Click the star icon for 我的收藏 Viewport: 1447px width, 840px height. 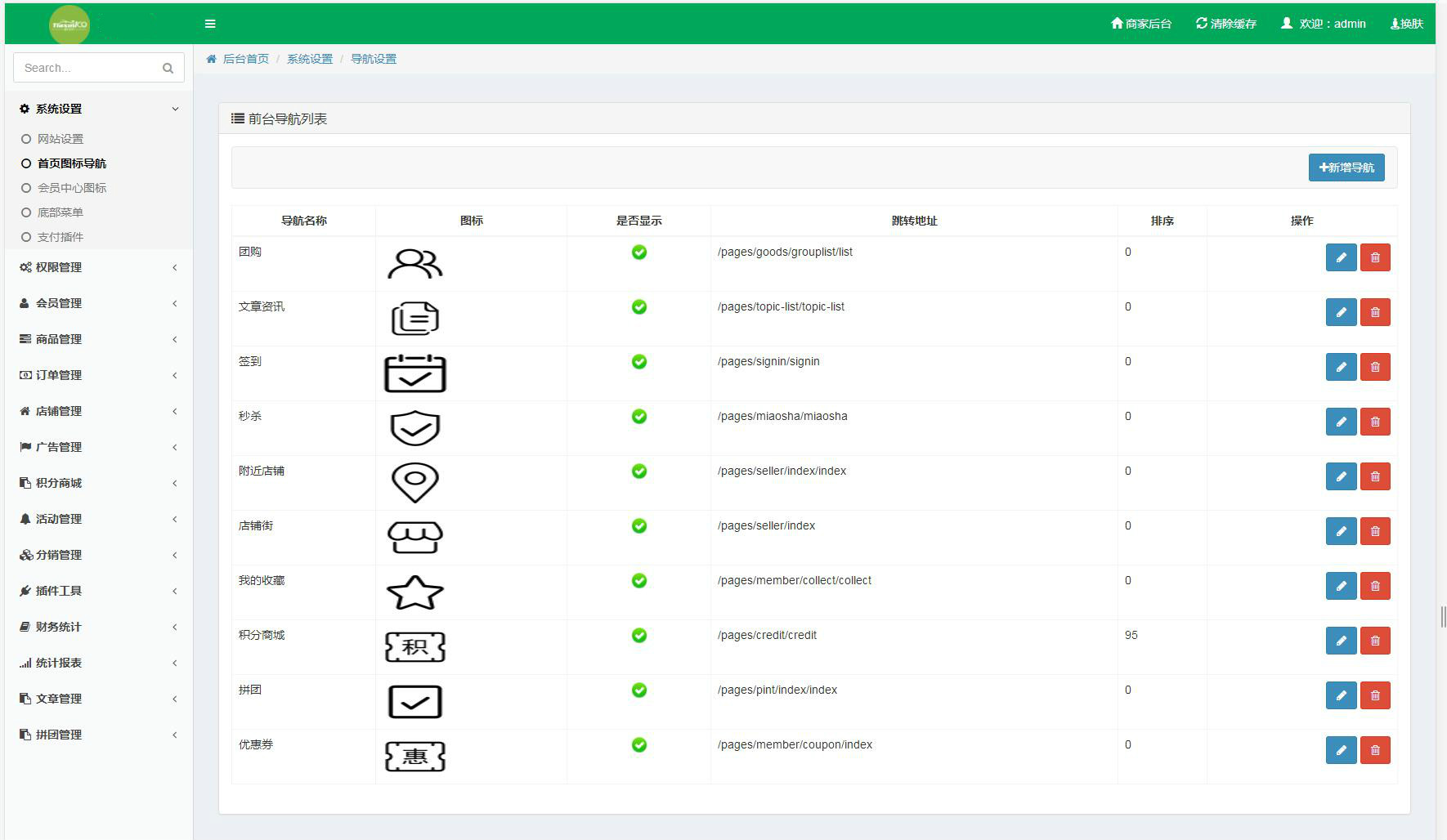pos(414,592)
